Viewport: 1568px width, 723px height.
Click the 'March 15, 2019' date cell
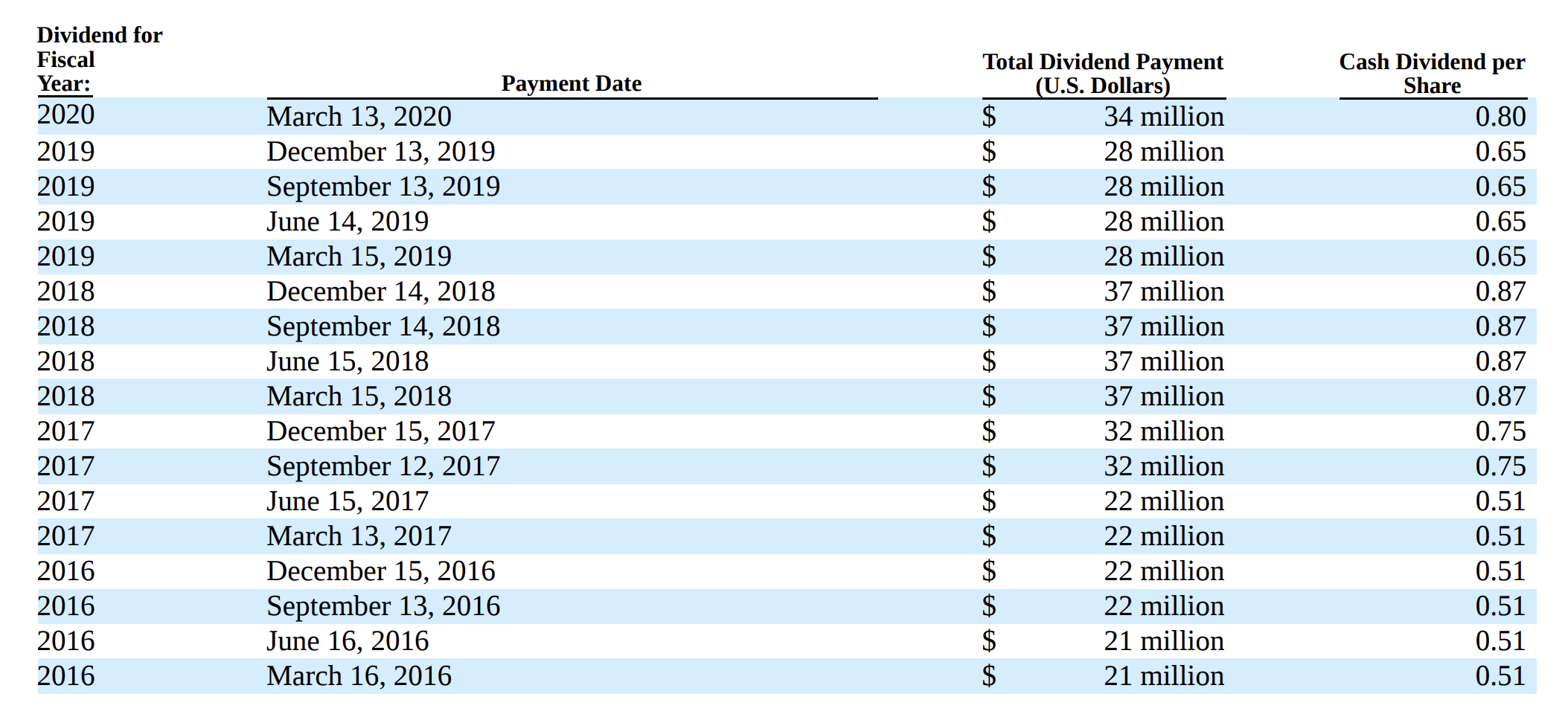[359, 257]
